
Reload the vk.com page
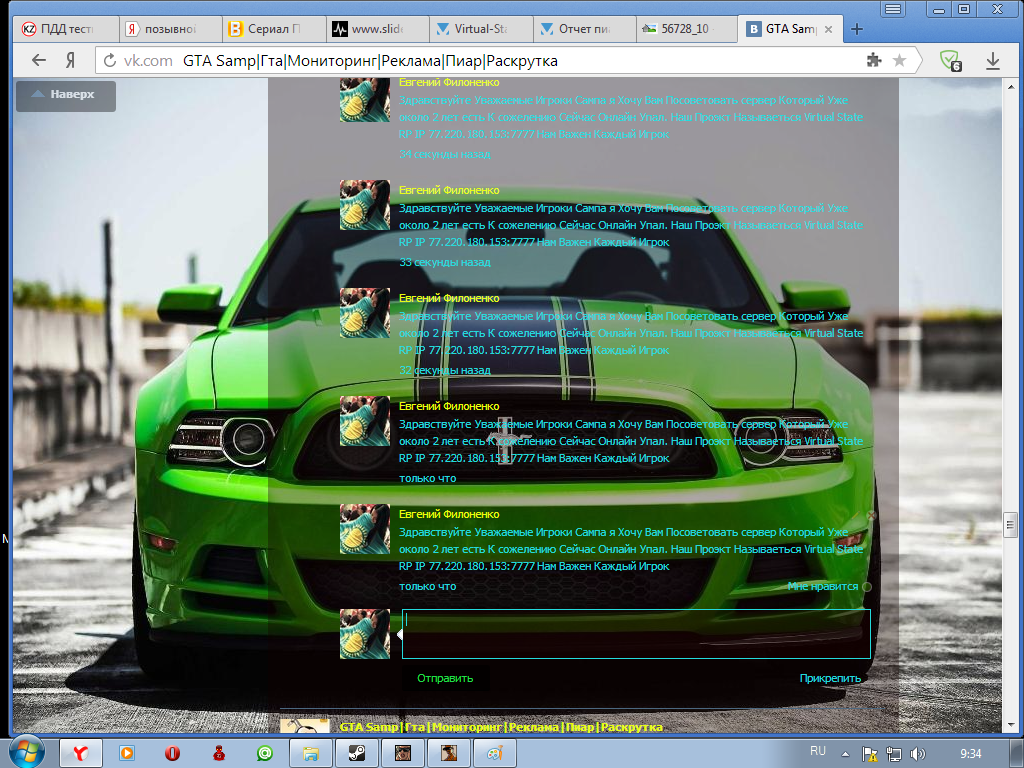point(110,61)
